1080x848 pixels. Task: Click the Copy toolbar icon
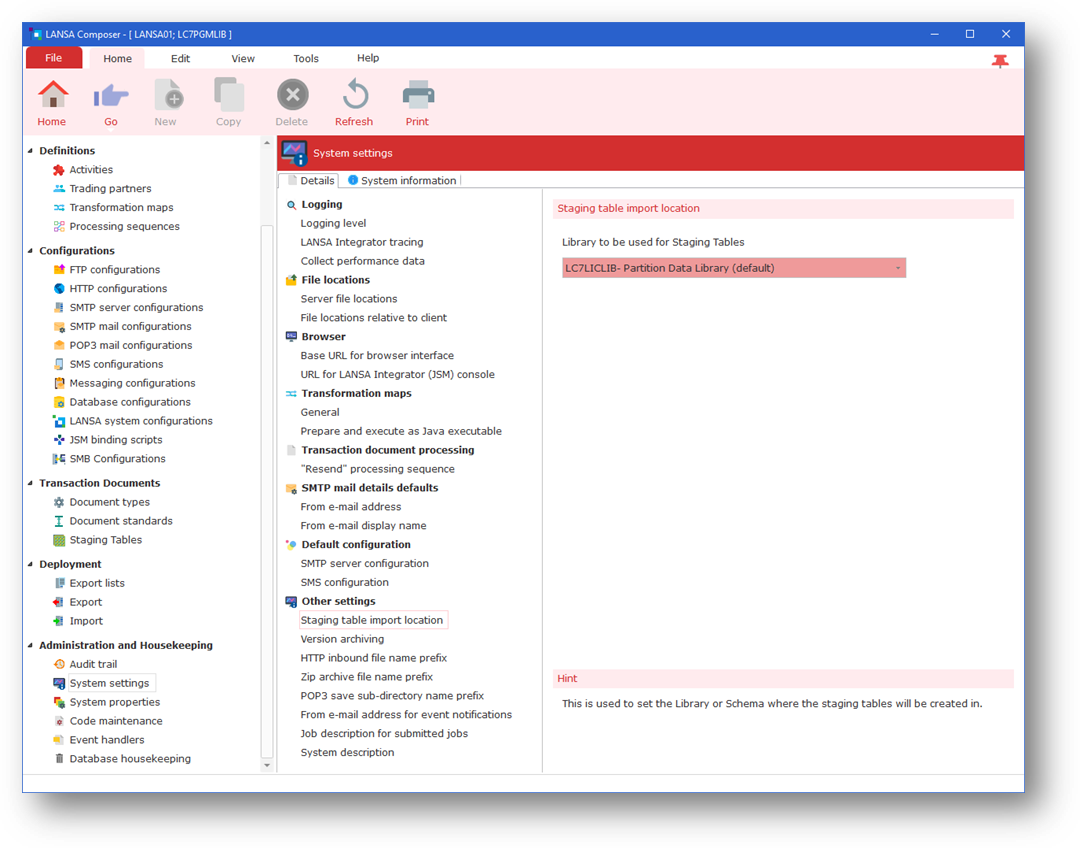point(229,95)
